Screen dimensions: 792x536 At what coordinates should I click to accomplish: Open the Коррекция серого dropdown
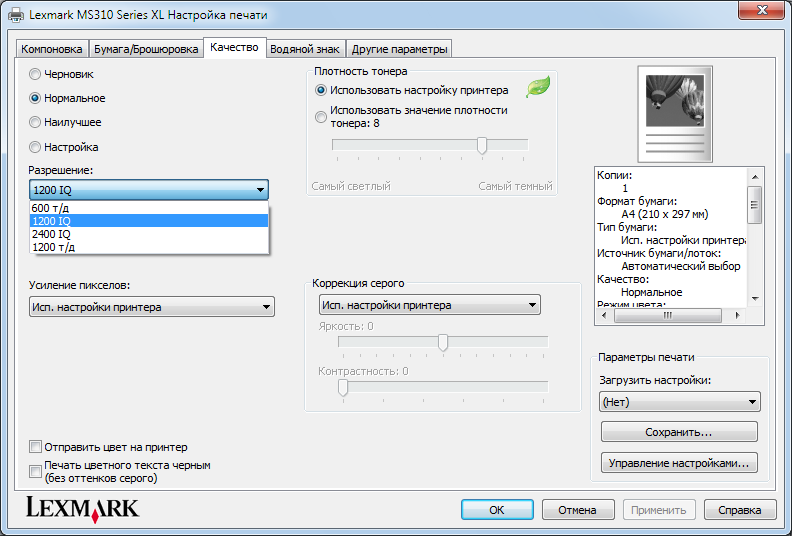coord(430,305)
